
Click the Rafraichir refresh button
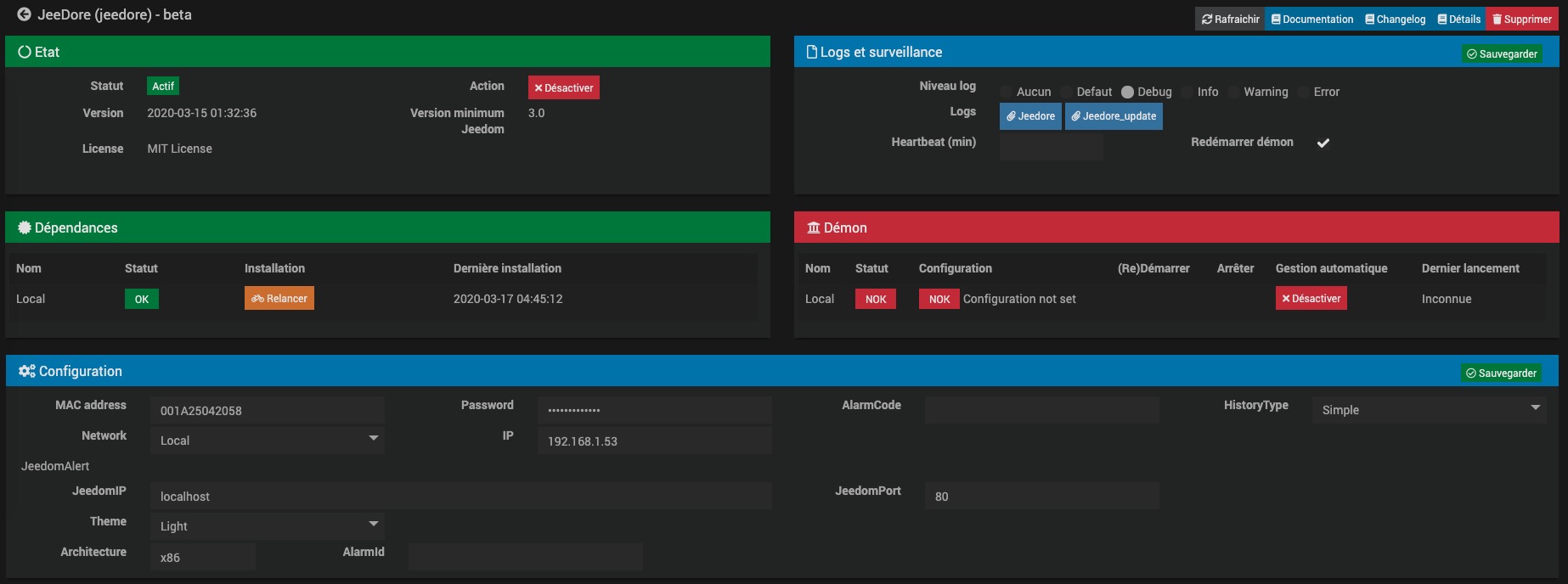pos(1230,19)
